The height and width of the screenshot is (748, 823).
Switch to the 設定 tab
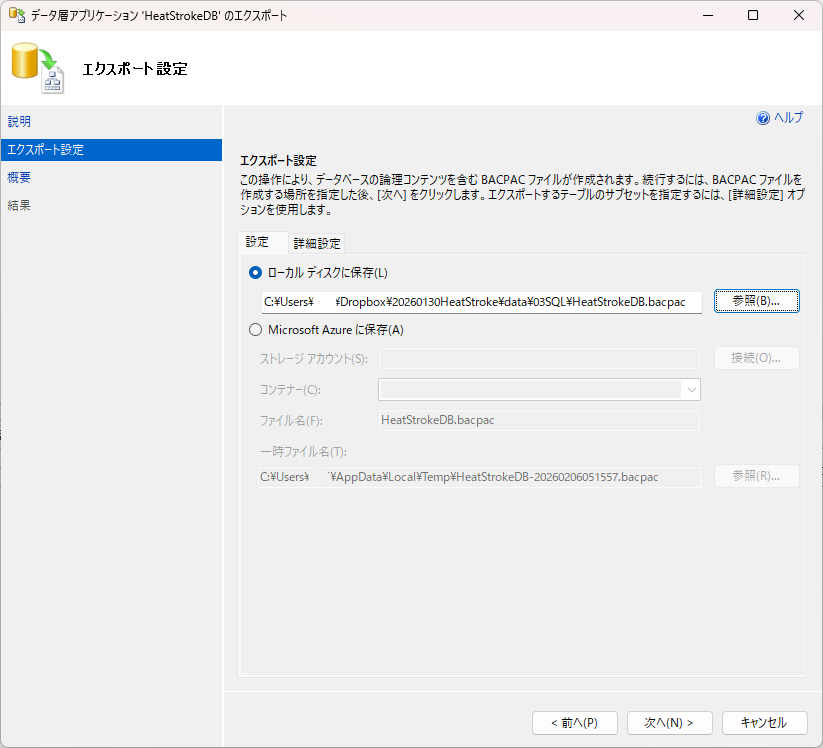click(x=257, y=242)
